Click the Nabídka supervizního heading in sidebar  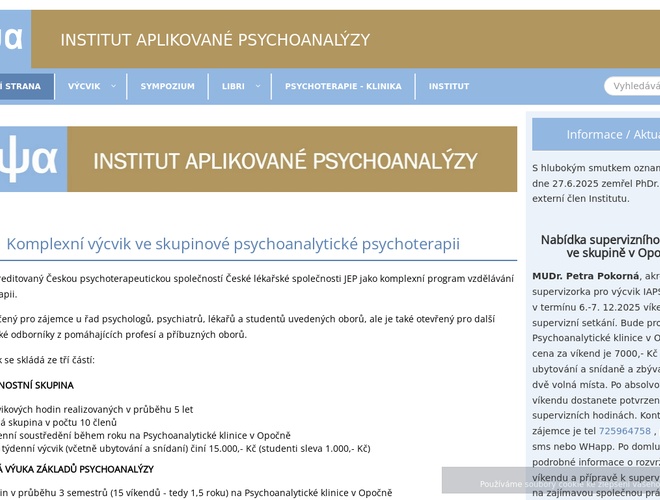point(600,246)
